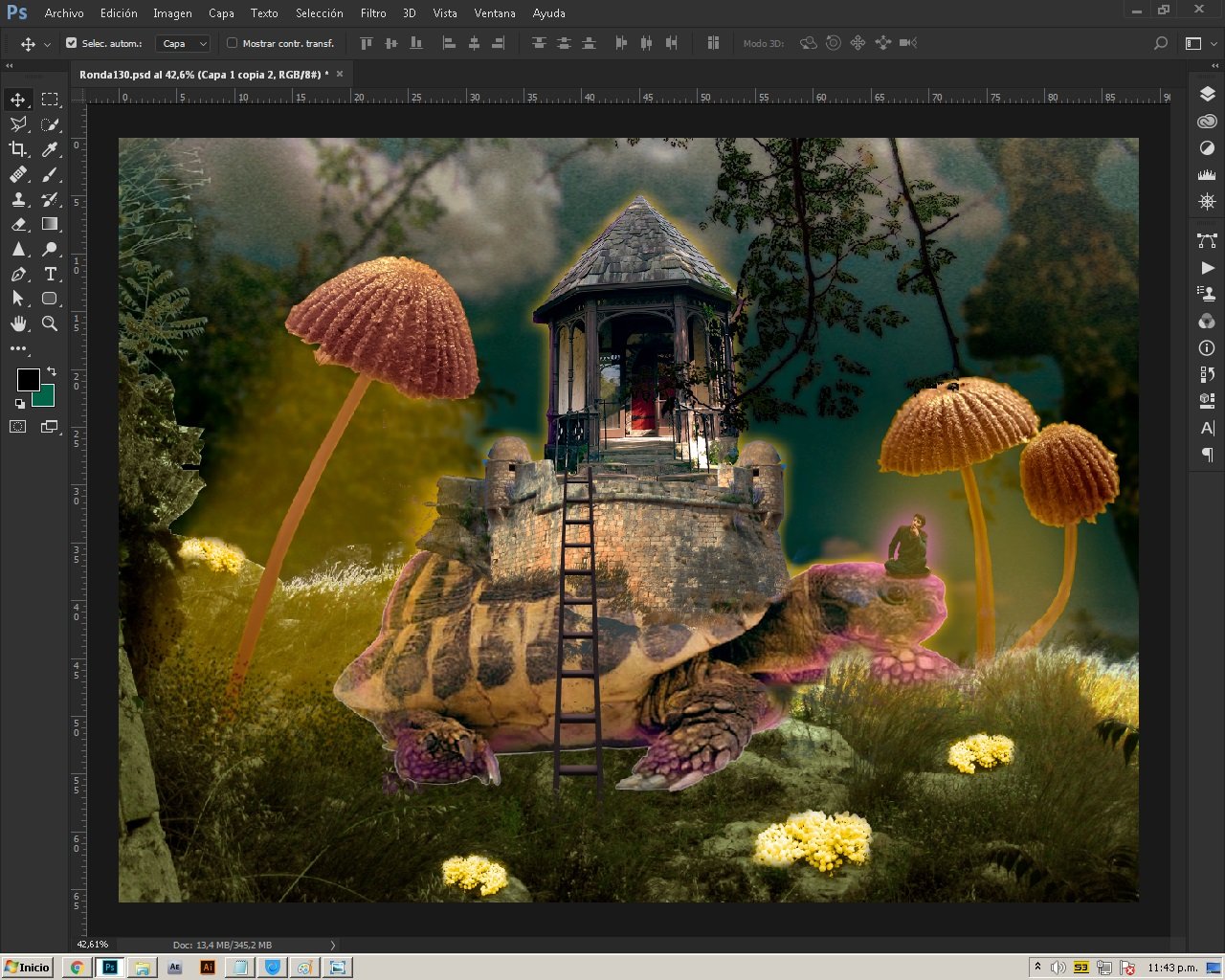This screenshot has height=980, width=1225.
Task: Click the black foreground color swatch
Action: coord(28,380)
